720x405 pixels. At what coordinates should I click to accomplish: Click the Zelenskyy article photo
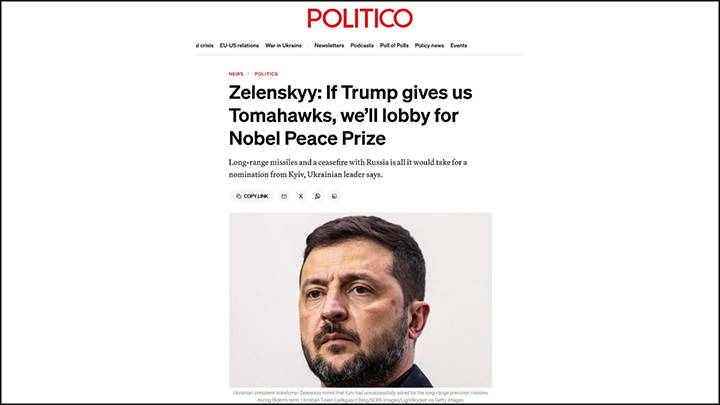[x=360, y=298]
